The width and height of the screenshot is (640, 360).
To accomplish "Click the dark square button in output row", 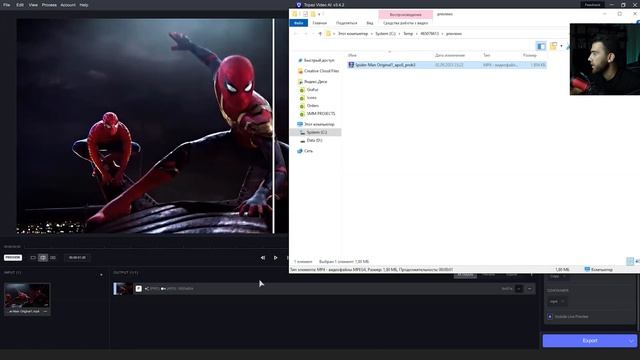I will (519, 289).
